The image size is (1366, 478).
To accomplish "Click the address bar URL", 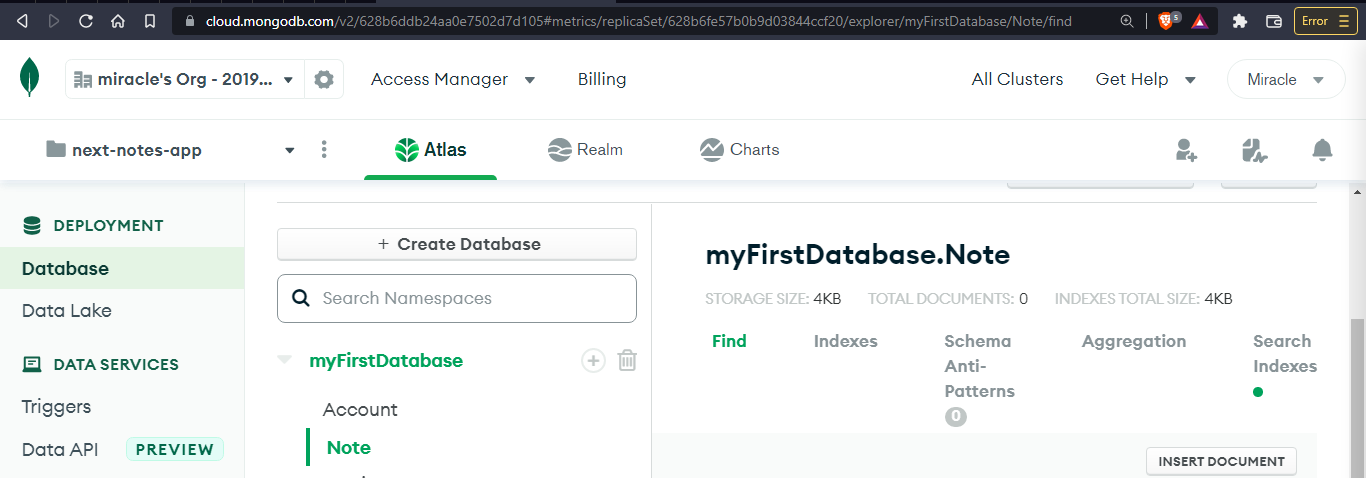I will tap(639, 20).
